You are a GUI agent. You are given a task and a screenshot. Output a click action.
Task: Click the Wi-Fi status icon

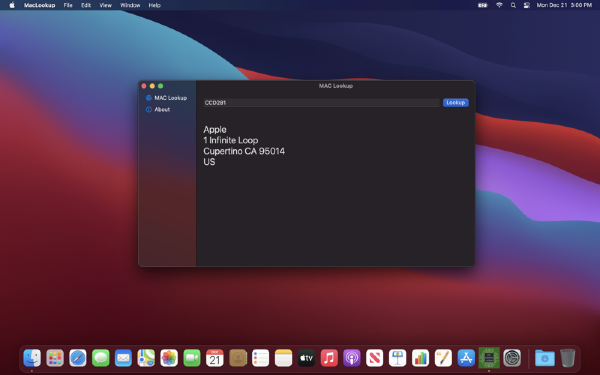pos(499,5)
